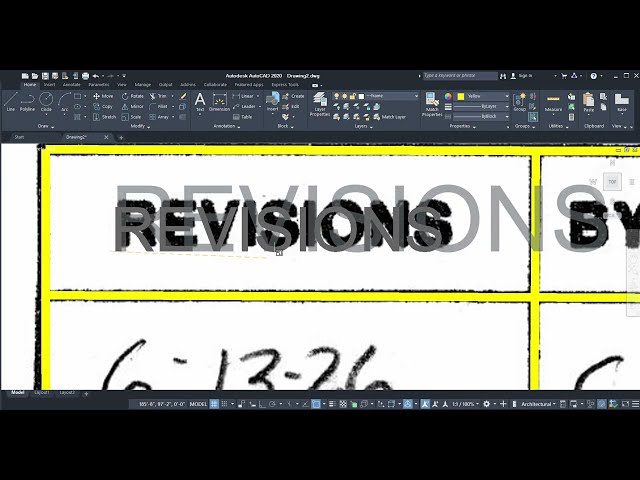Click the Undo arrow in quick access toolbar
Image resolution: width=640 pixels, height=480 pixels.
click(96, 76)
